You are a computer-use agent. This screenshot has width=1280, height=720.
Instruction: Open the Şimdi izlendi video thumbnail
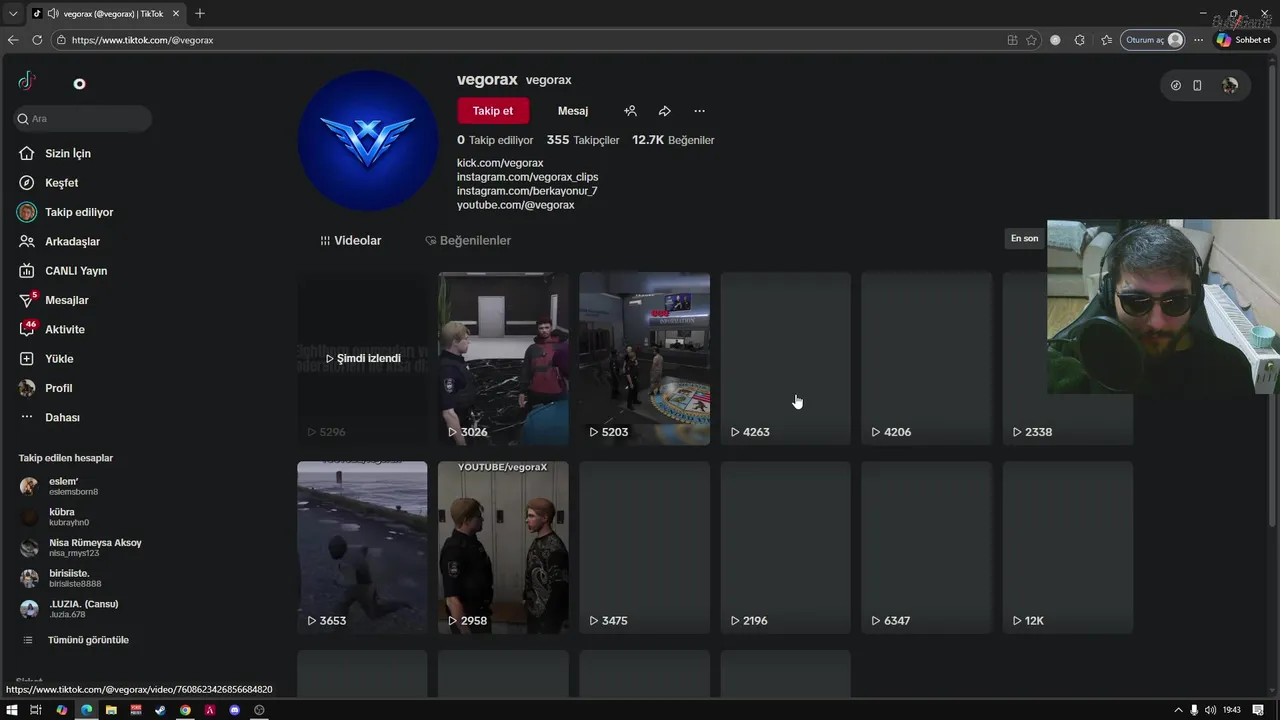[x=362, y=358]
